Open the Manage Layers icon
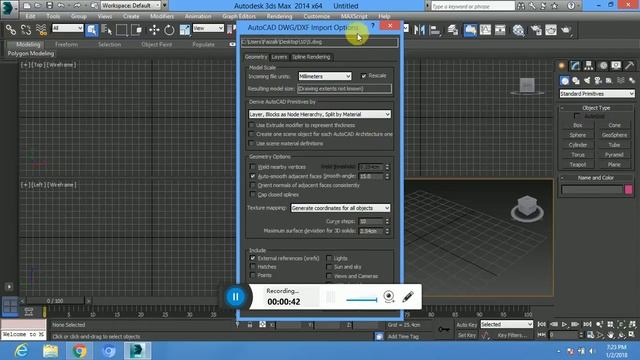This screenshot has height=360, width=640. tap(453, 30)
